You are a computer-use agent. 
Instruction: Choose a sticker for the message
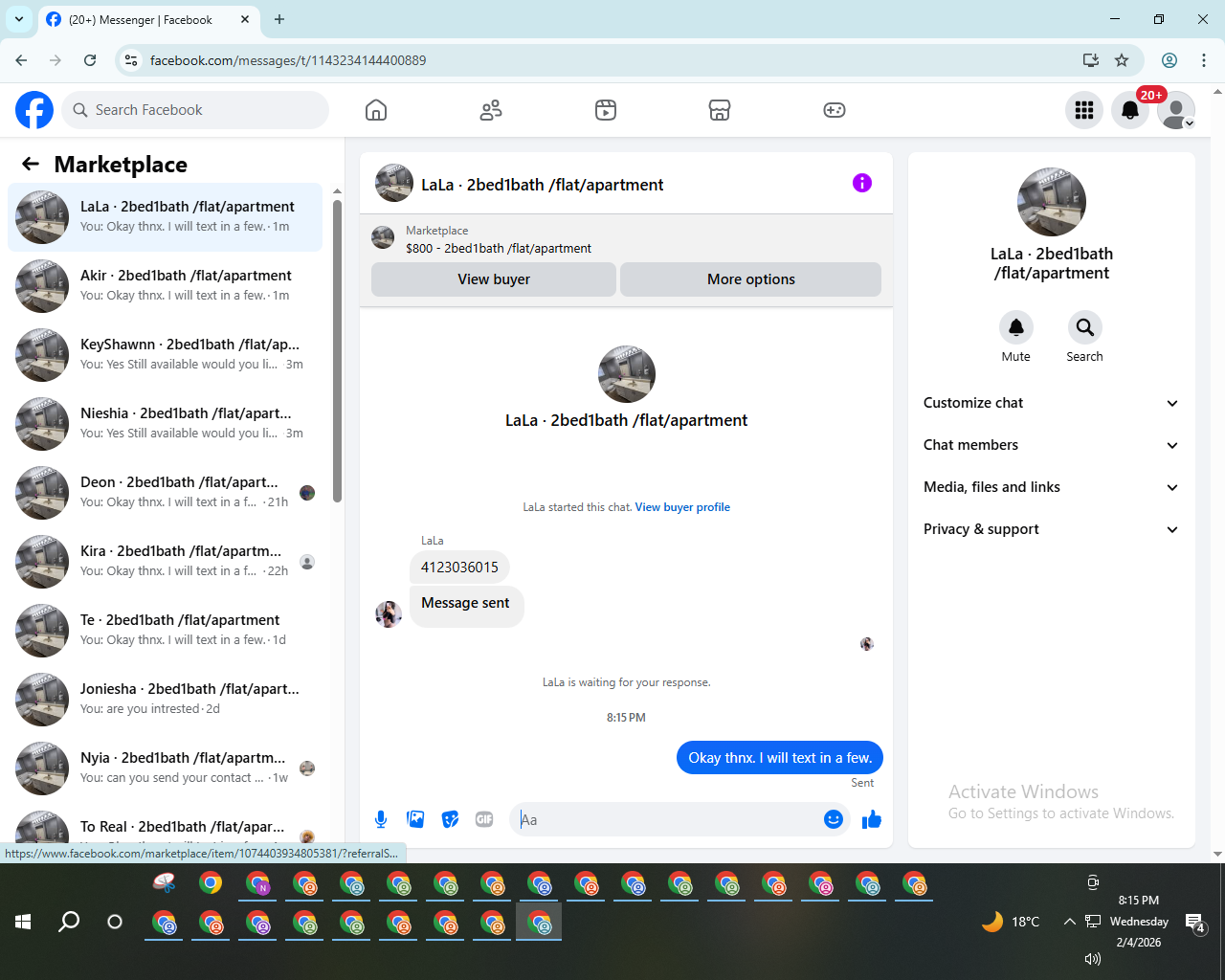[x=450, y=819]
